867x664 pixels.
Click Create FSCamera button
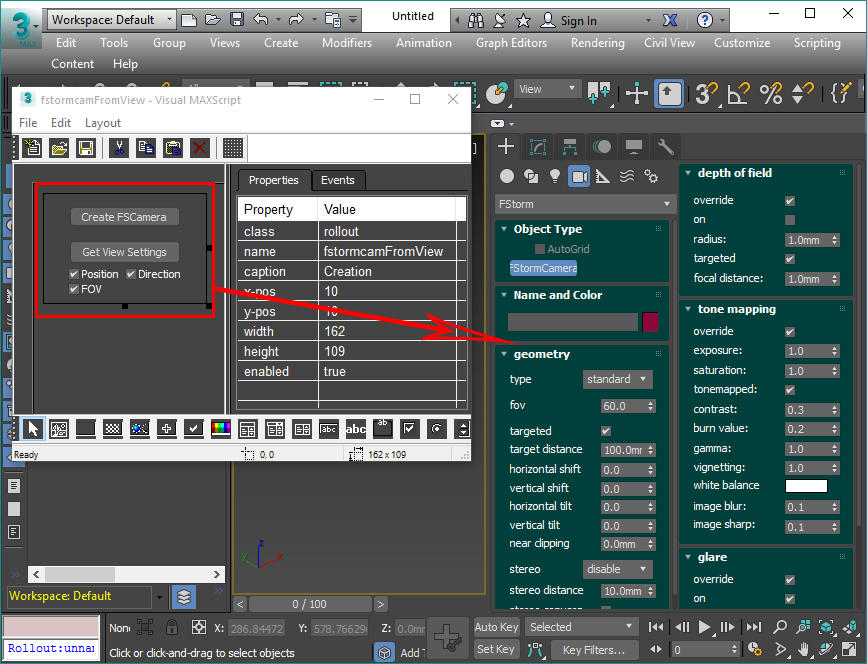coord(124,217)
